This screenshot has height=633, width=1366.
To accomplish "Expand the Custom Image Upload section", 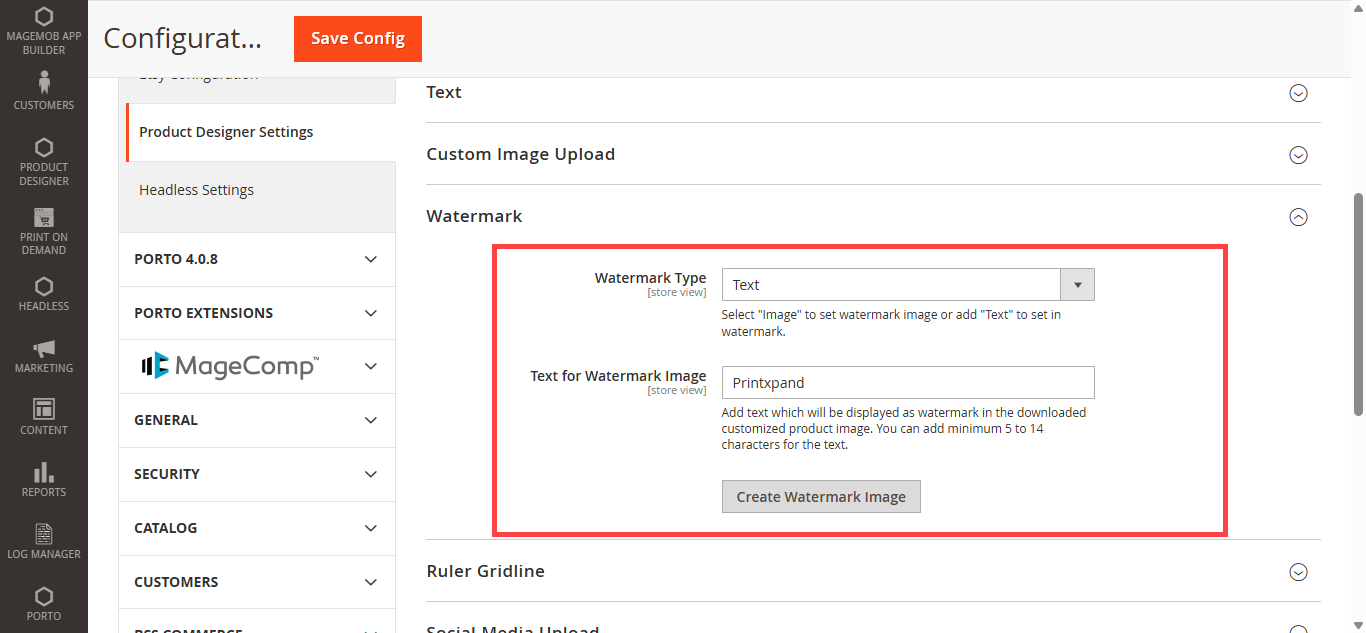I will point(1298,155).
